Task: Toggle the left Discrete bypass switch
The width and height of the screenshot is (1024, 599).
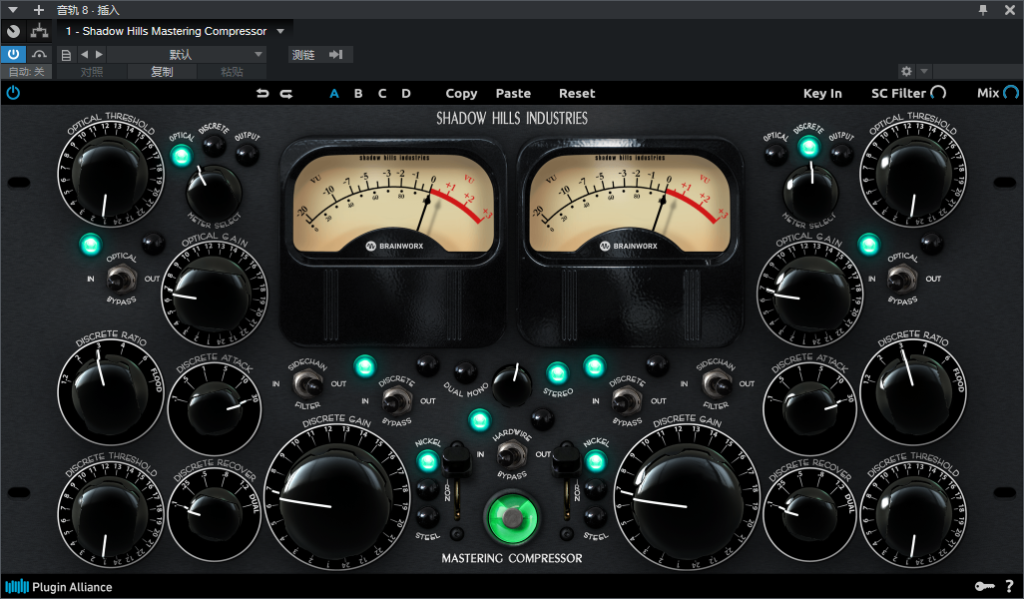Action: click(x=396, y=400)
